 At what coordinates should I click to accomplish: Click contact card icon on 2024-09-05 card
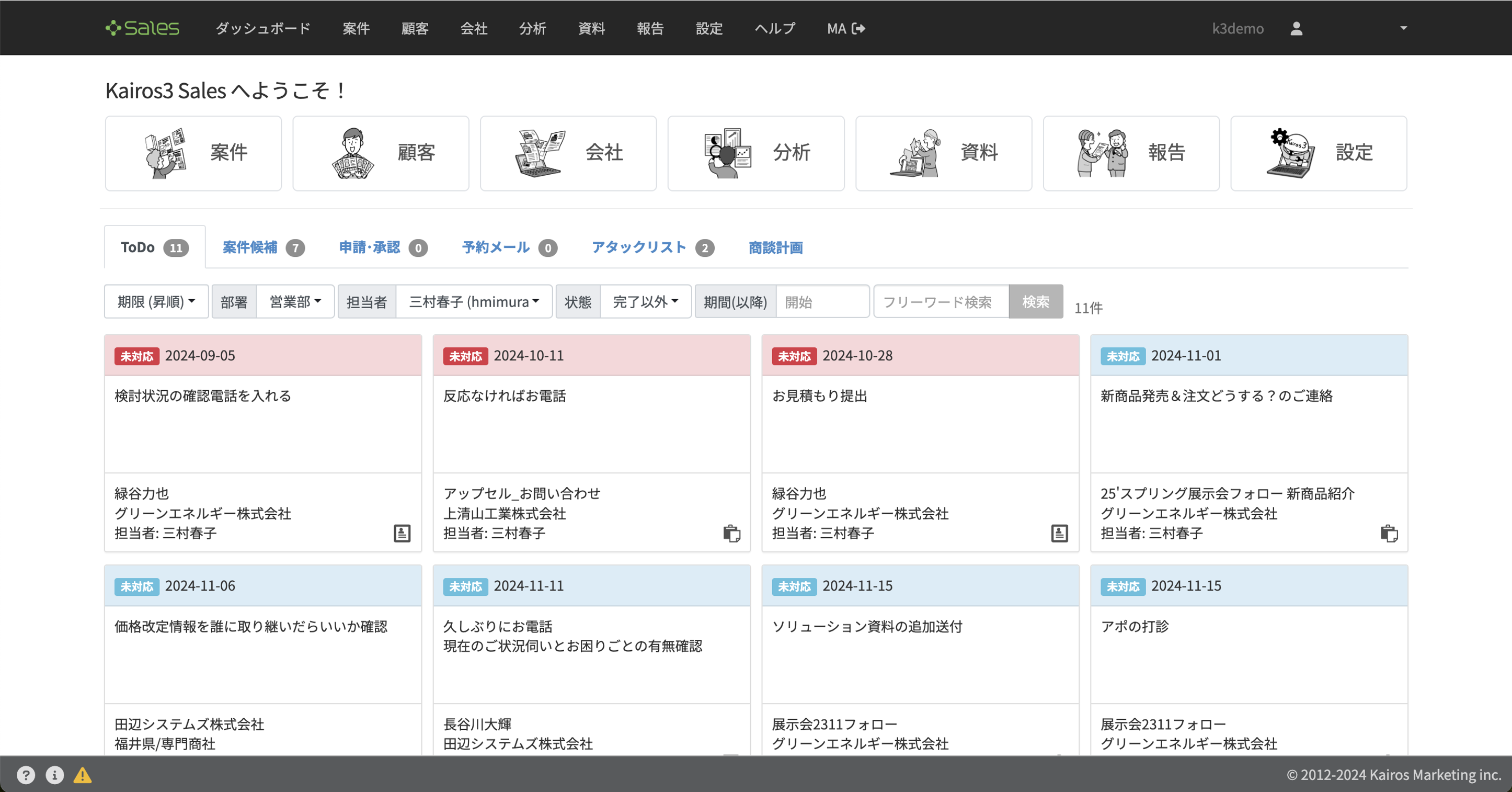[402, 533]
